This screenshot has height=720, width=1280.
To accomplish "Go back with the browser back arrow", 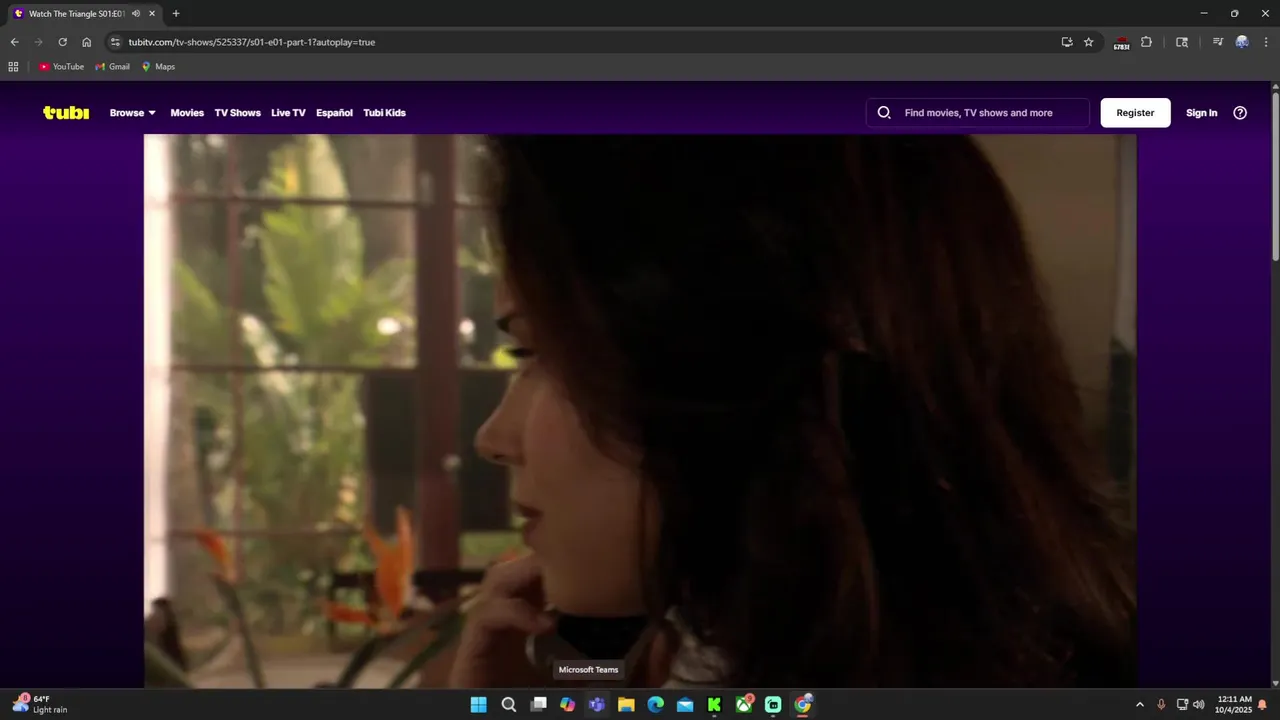I will coord(14,42).
